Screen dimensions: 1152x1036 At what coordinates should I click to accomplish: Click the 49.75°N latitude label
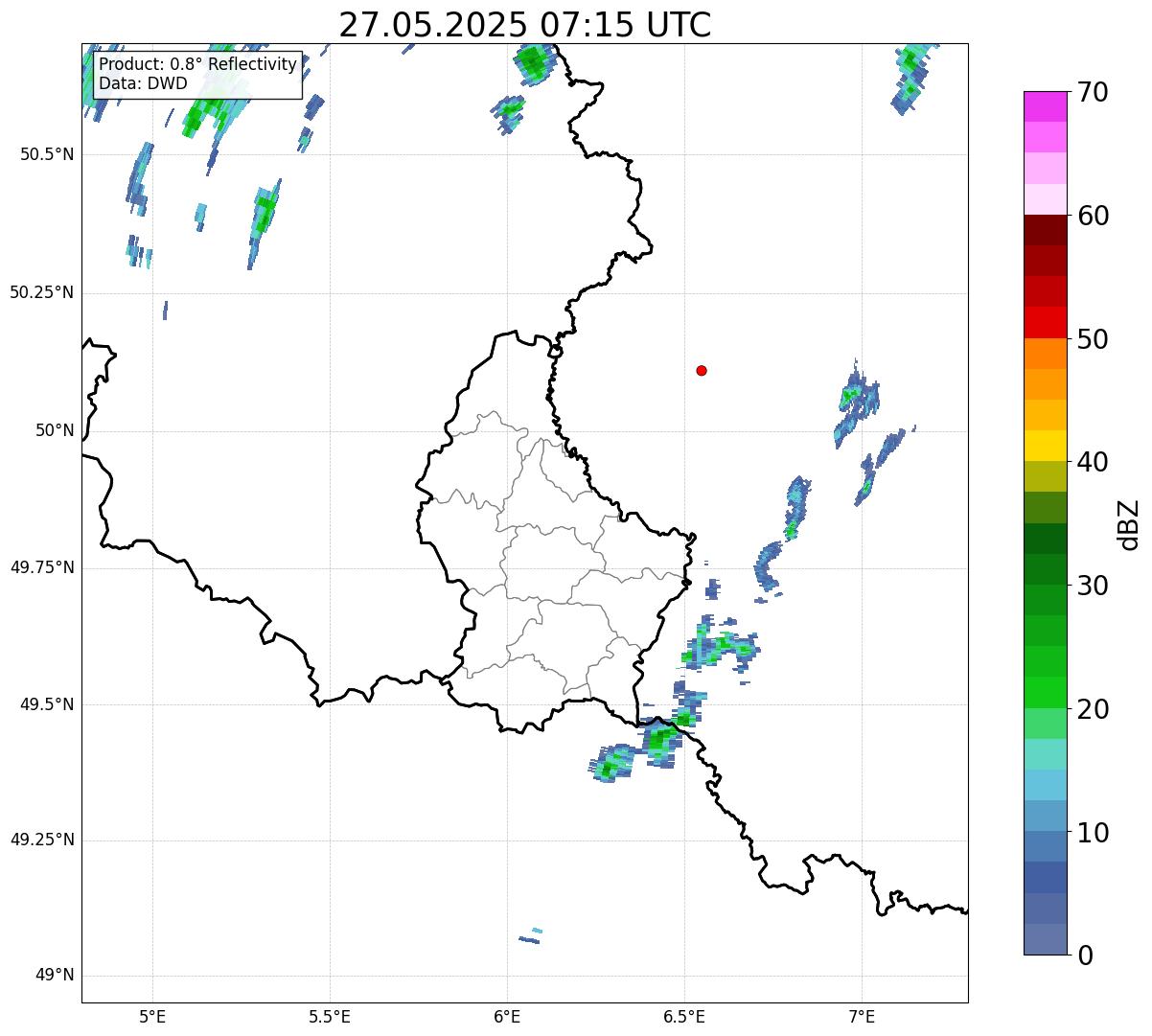(41, 567)
